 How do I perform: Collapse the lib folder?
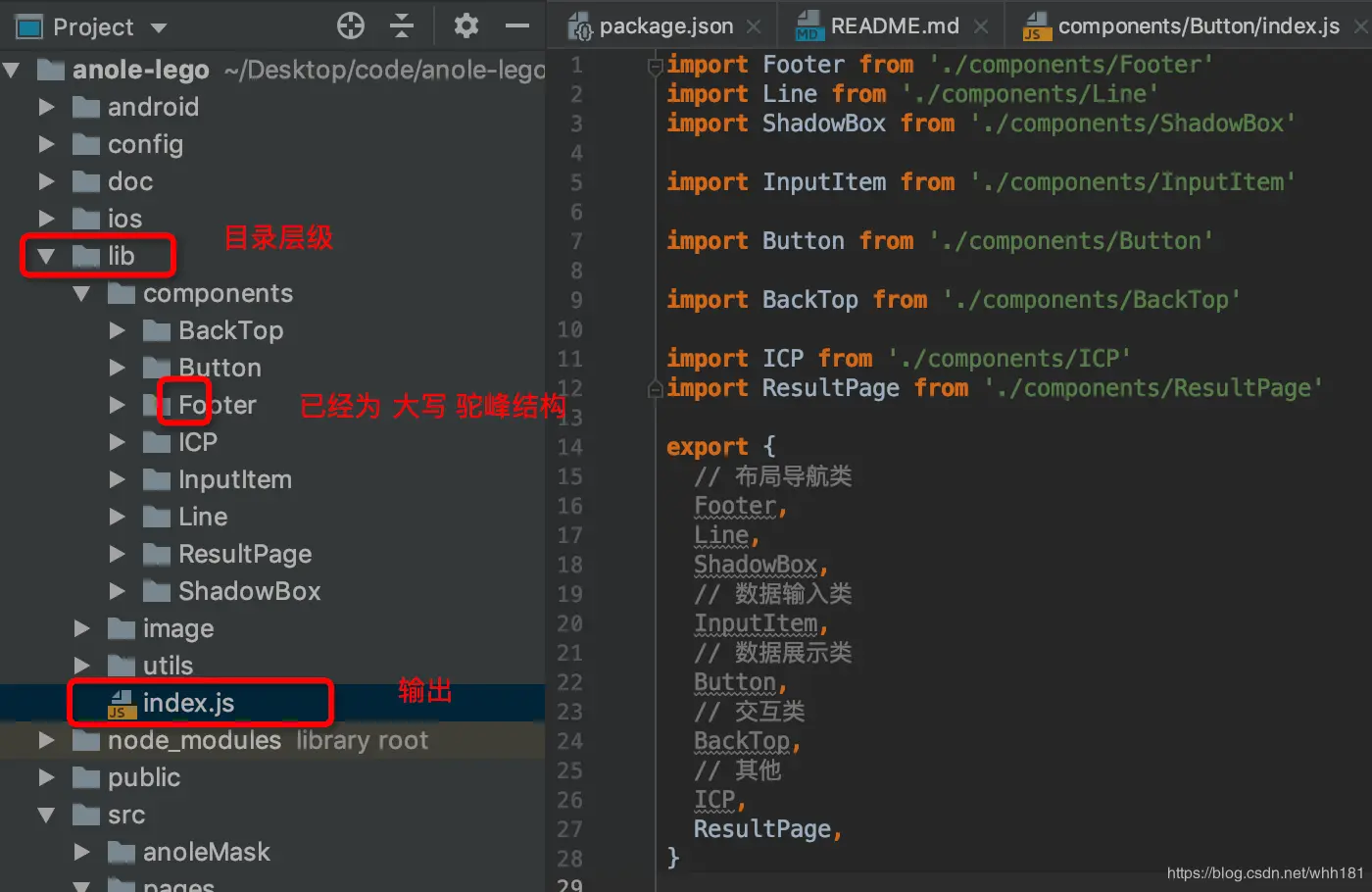click(46, 256)
